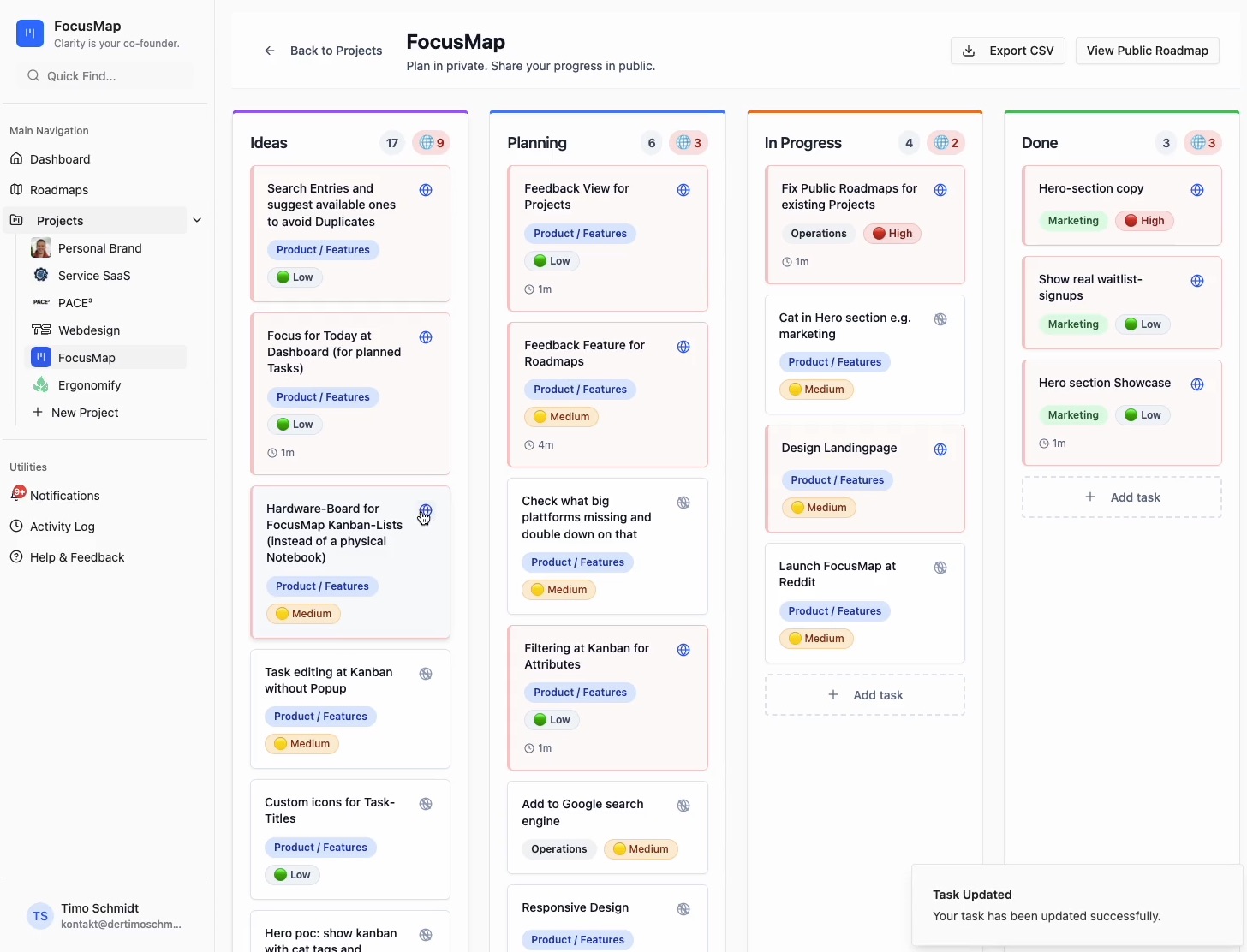The width and height of the screenshot is (1247, 952).
Task: Click View Public Roadmap button
Action: [x=1147, y=51]
